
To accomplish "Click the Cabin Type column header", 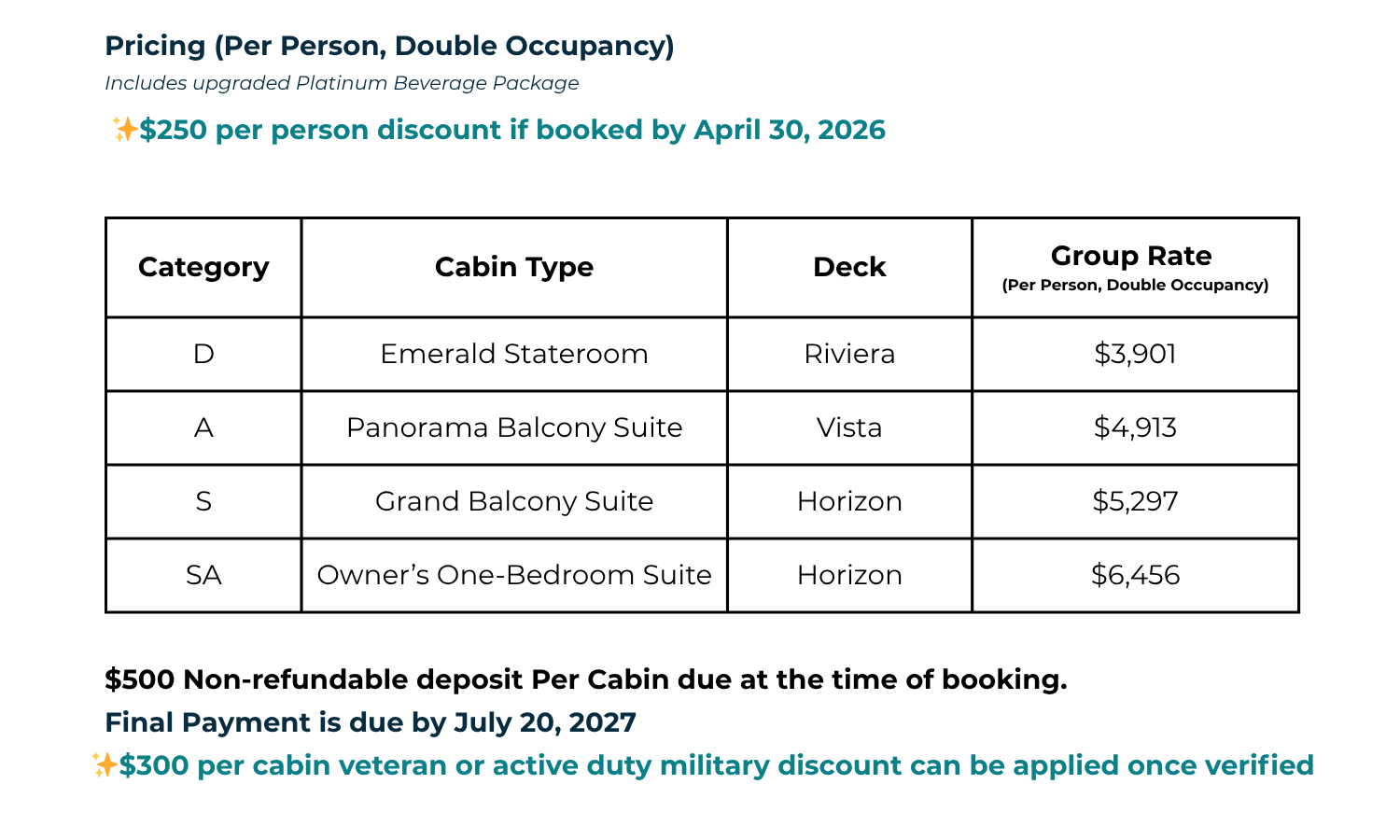I will [x=514, y=267].
